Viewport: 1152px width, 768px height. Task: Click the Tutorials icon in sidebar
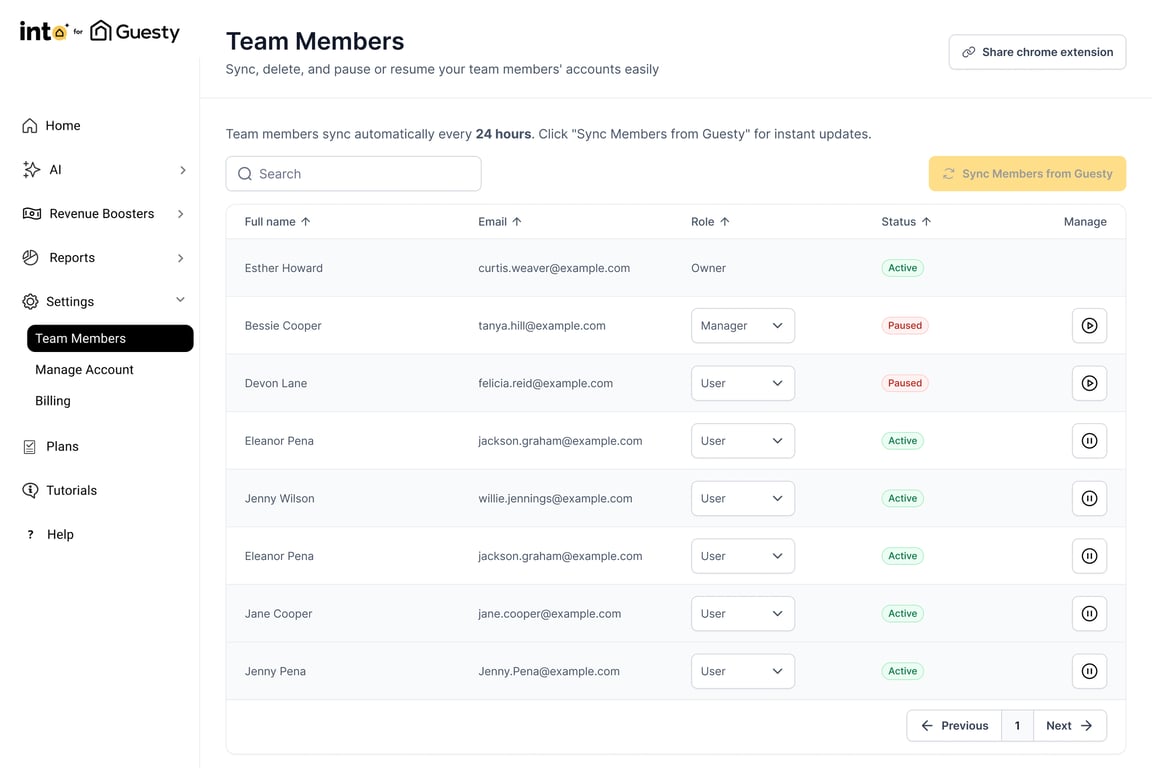click(x=30, y=490)
